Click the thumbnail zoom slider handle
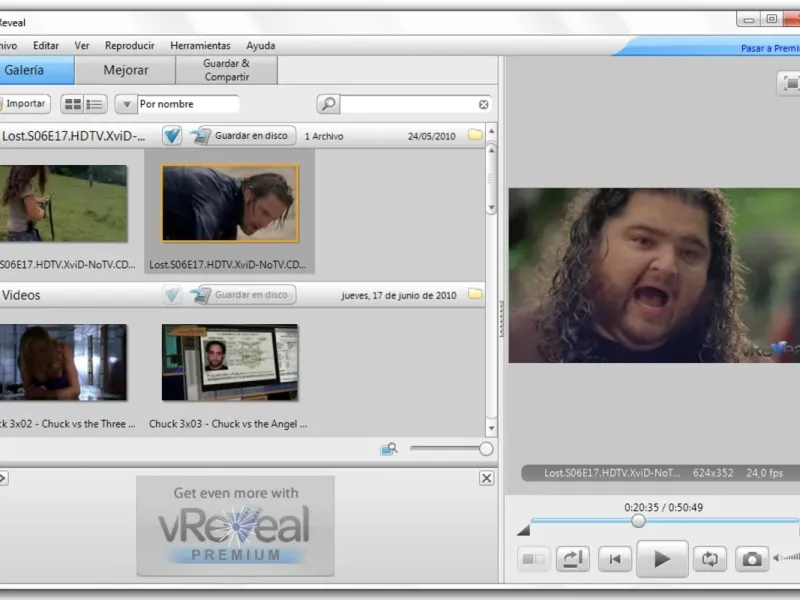 pyautogui.click(x=486, y=449)
